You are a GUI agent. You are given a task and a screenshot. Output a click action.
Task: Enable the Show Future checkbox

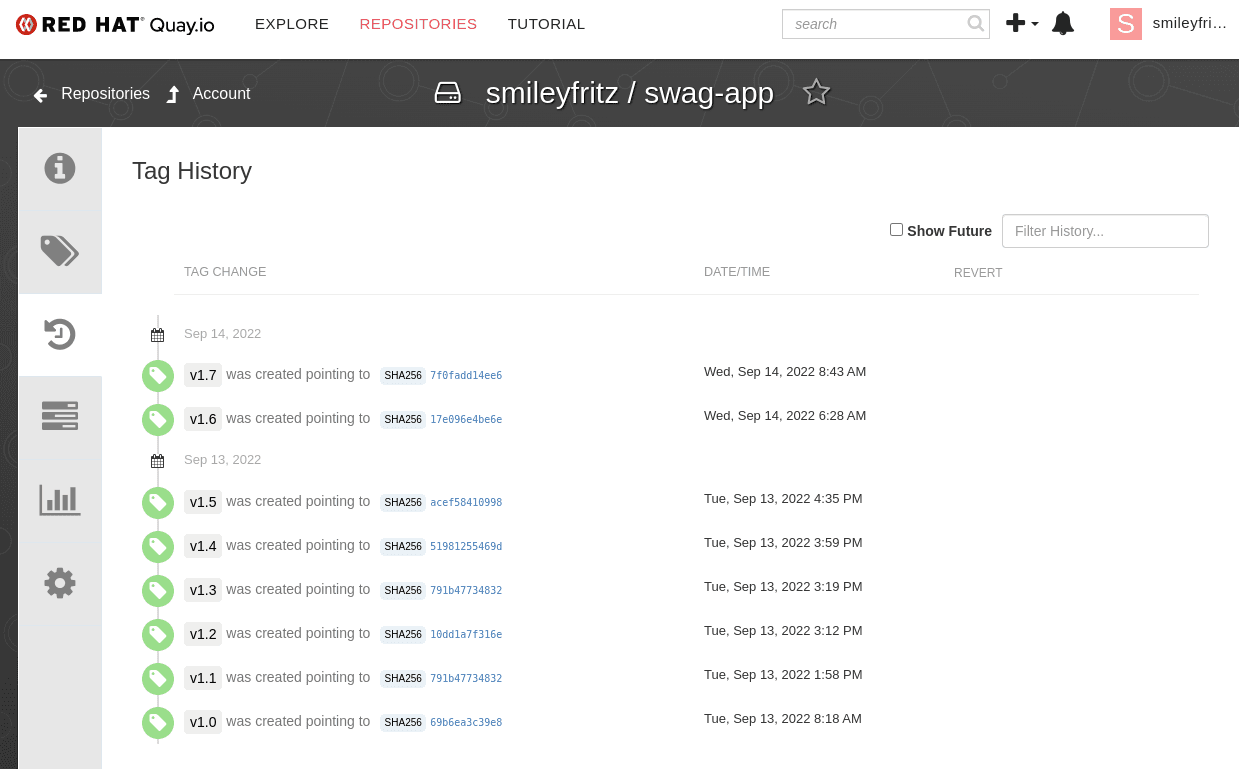(x=896, y=229)
